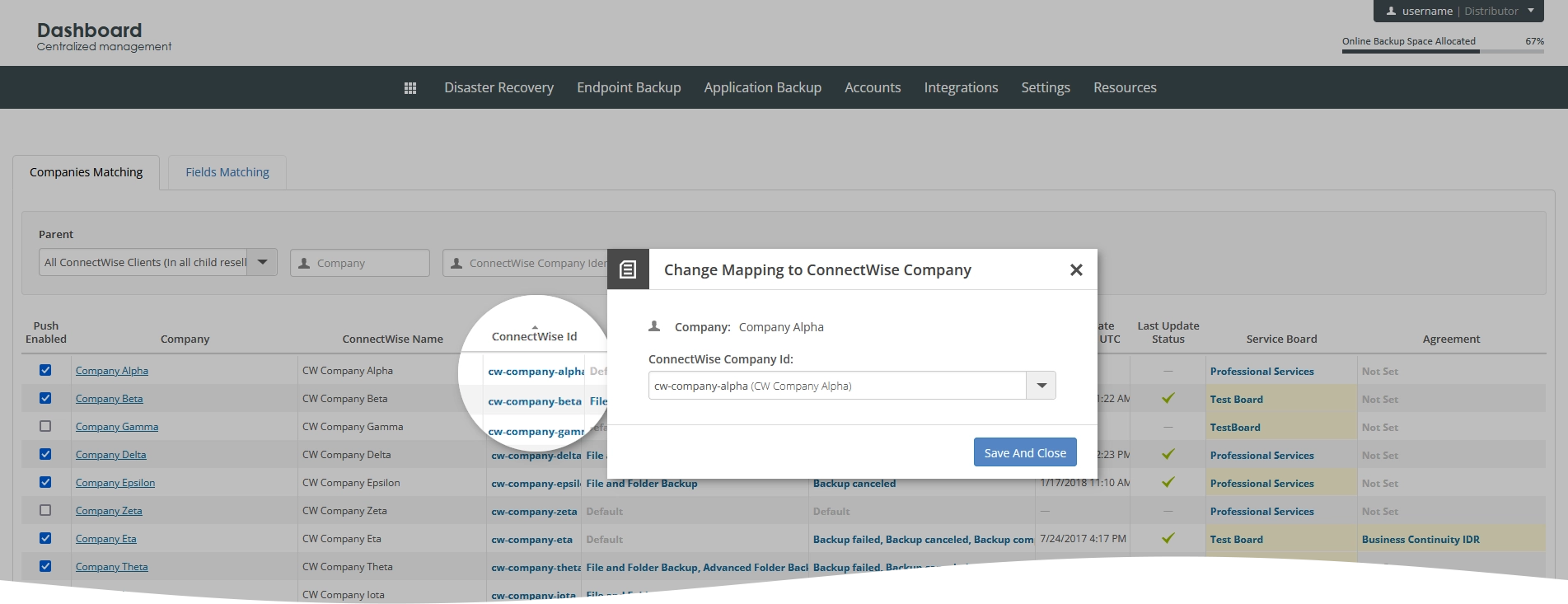The image size is (1568, 604).
Task: Click Backup canceled for Company Epsilon
Action: (x=854, y=484)
